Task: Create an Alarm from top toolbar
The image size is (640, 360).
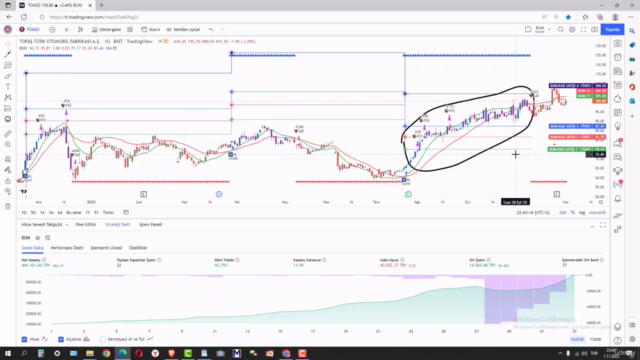Action: 151,29
